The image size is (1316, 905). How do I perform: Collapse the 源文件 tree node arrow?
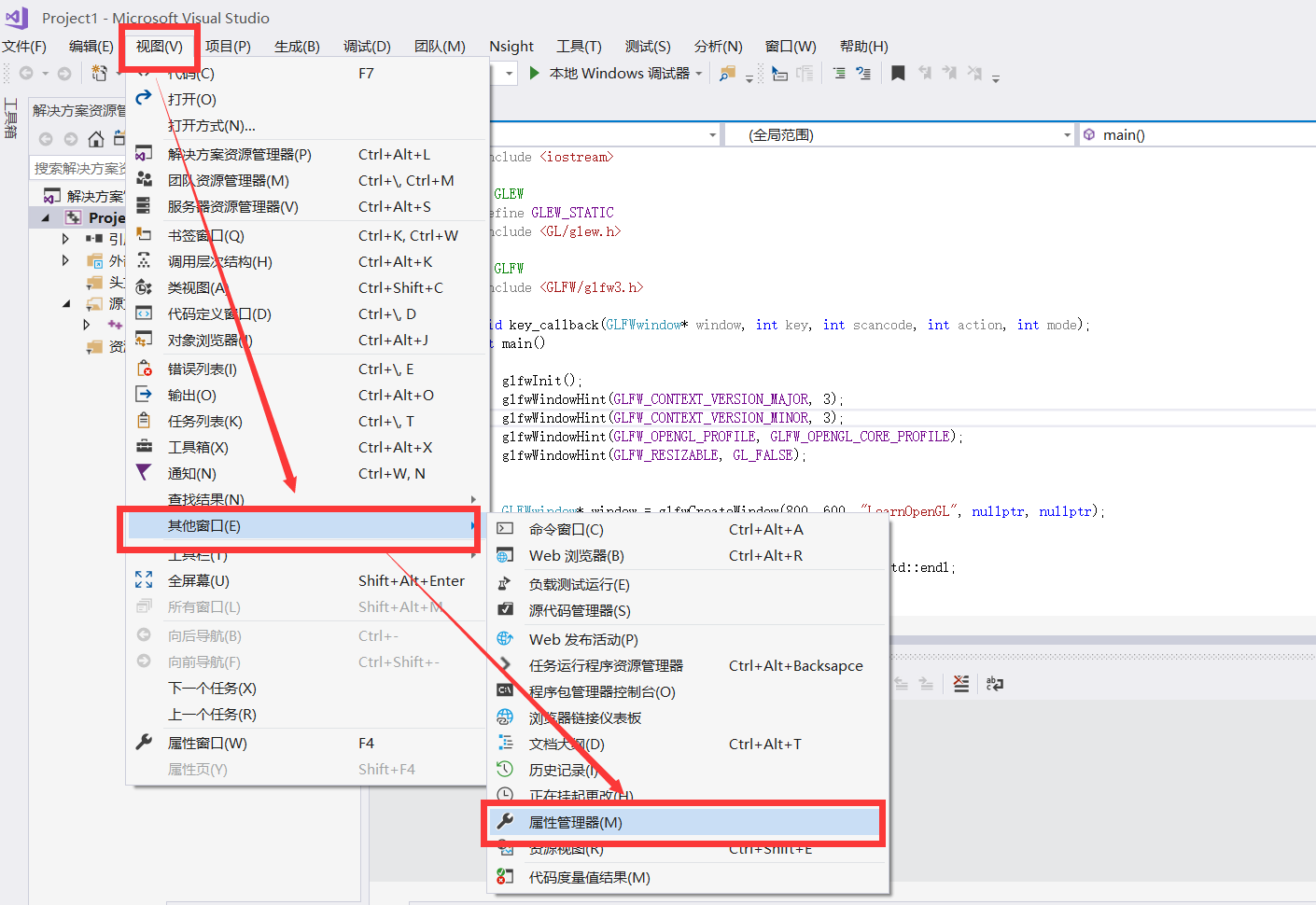66,303
